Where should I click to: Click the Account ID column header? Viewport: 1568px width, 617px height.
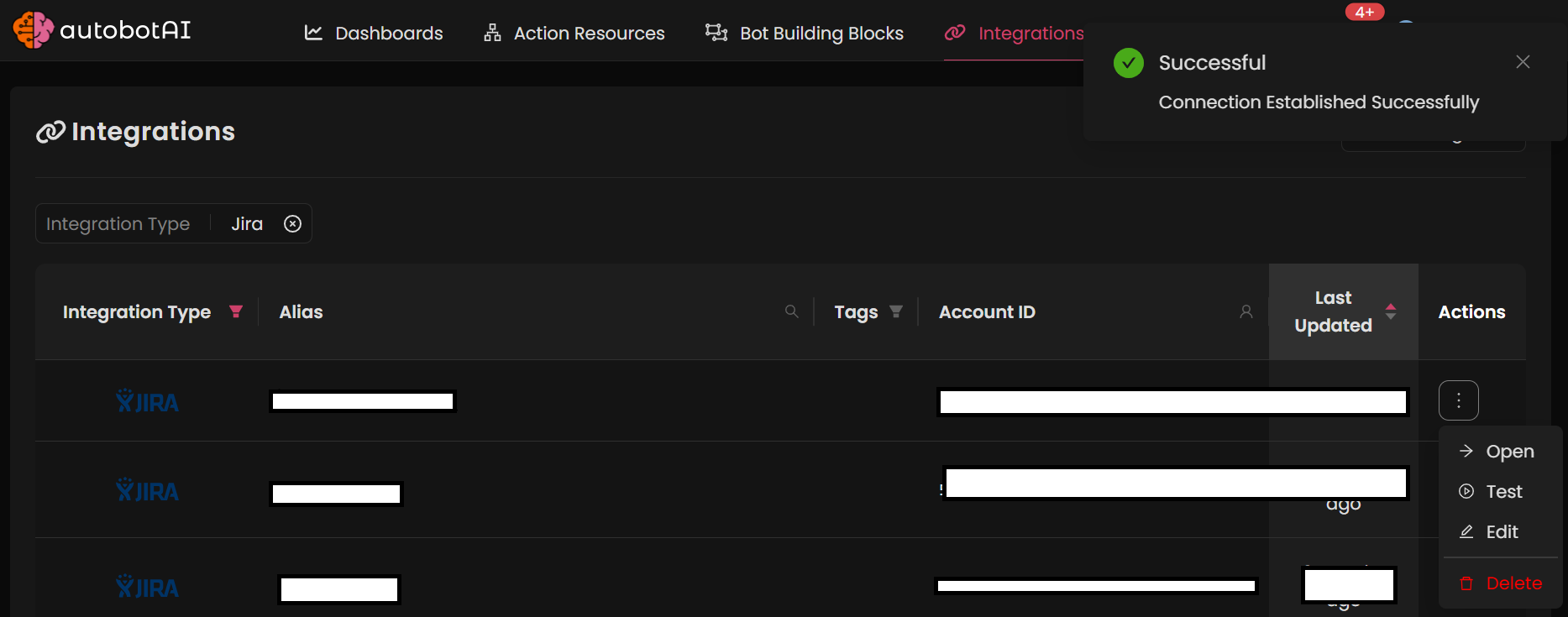987,312
